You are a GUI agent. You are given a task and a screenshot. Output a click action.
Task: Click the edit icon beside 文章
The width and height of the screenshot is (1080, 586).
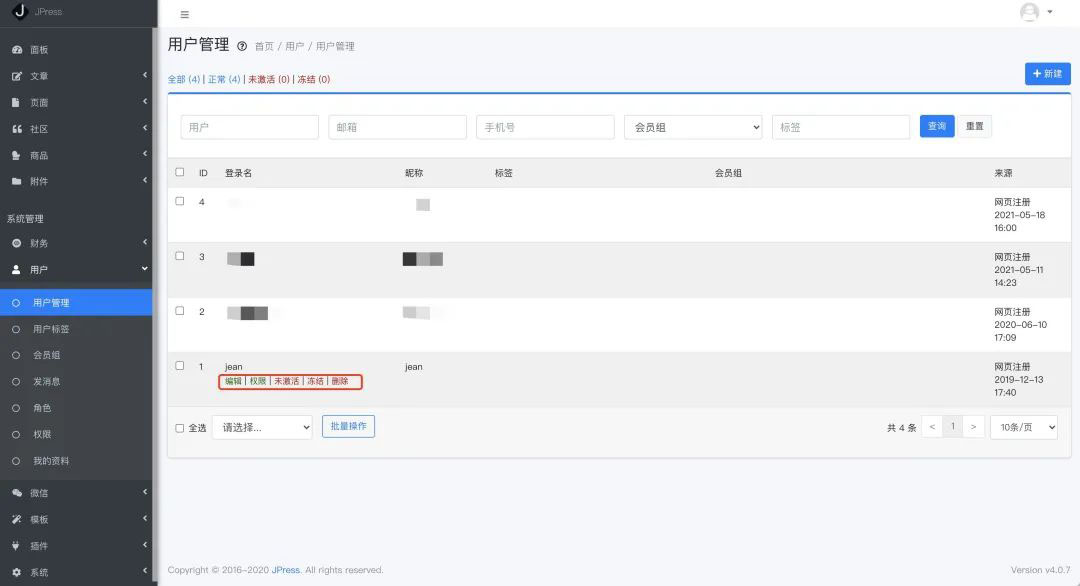[x=16, y=76]
